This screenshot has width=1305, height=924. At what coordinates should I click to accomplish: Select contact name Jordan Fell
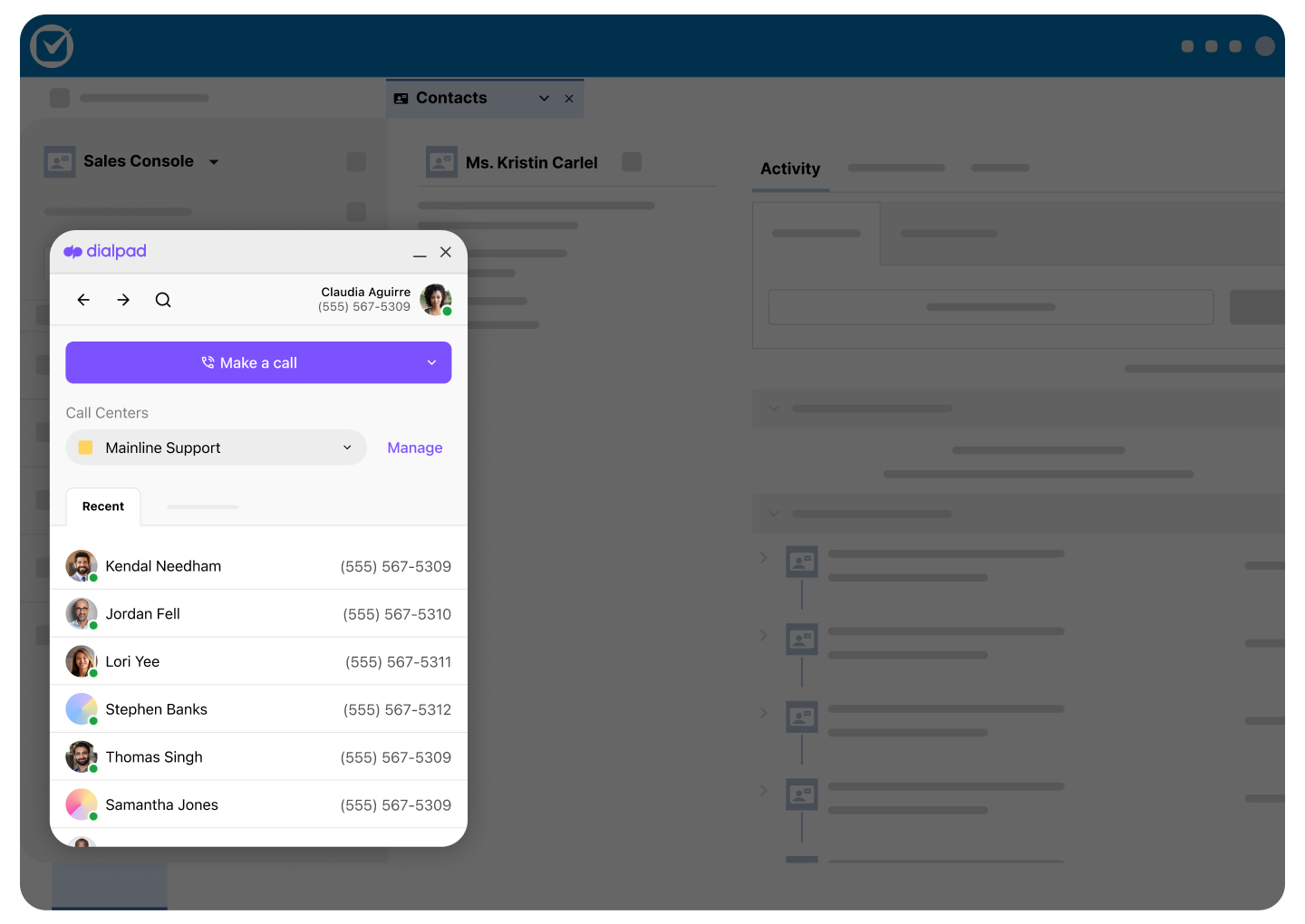(x=142, y=614)
